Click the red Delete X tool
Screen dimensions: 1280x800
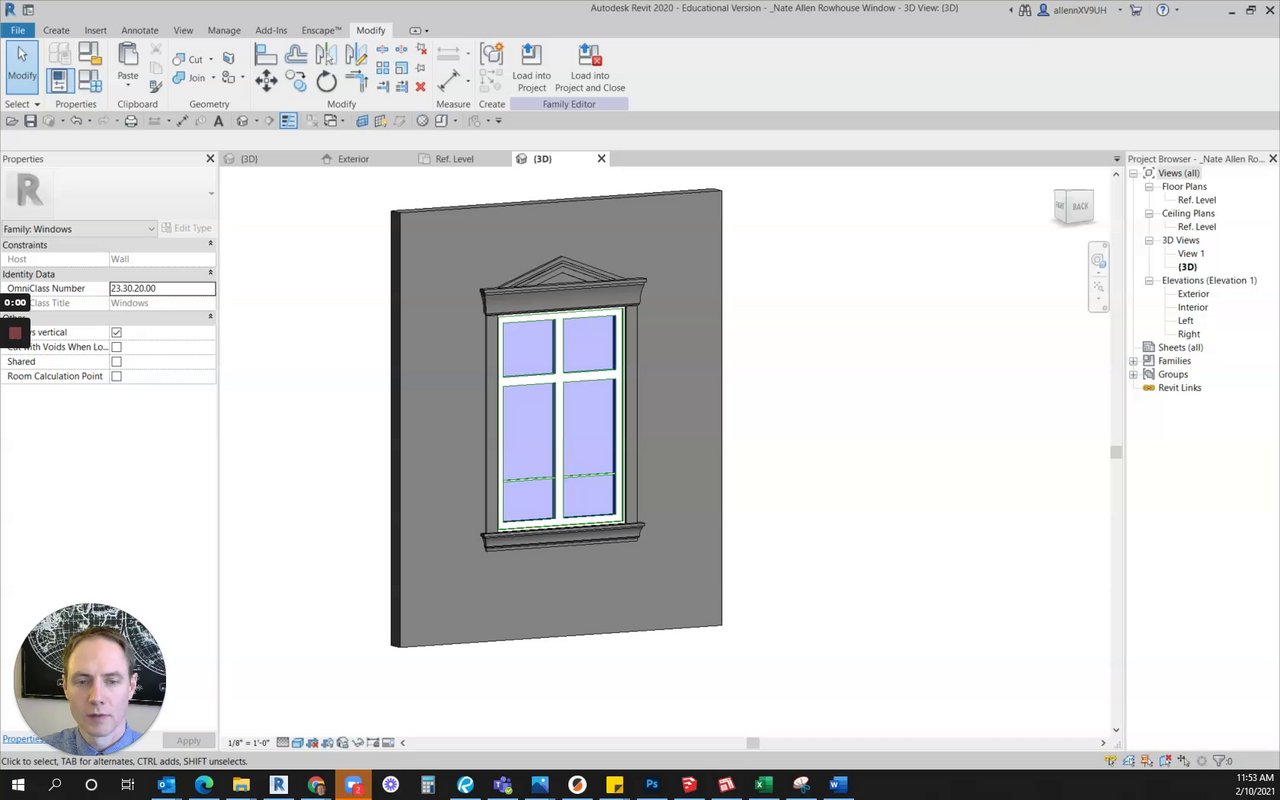pyautogui.click(x=420, y=87)
